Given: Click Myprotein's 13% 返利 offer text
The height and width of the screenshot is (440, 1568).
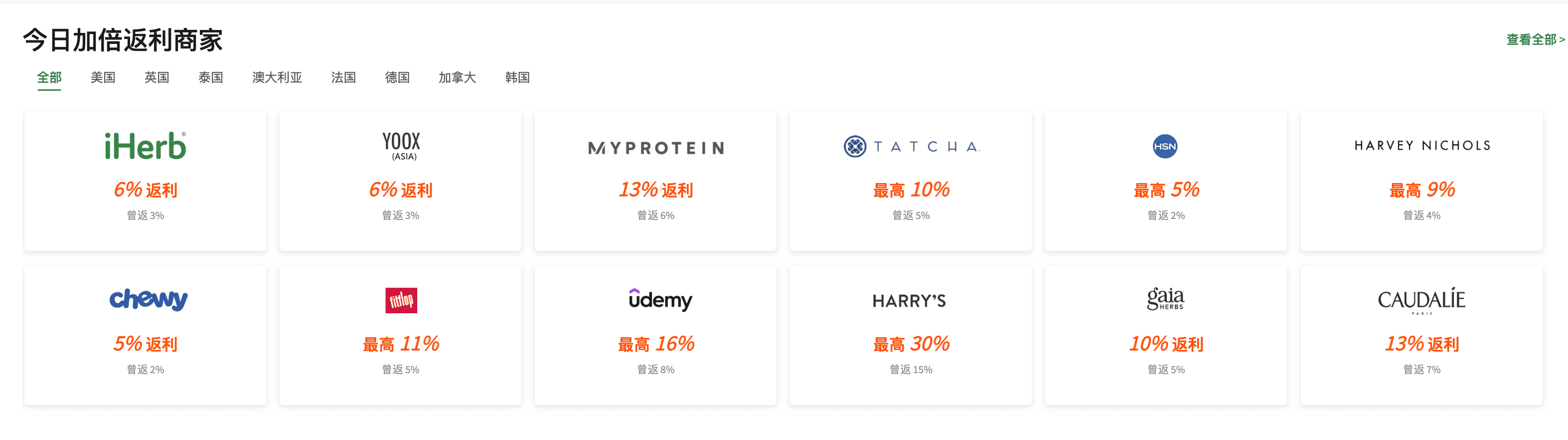Looking at the screenshot, I should pos(655,190).
